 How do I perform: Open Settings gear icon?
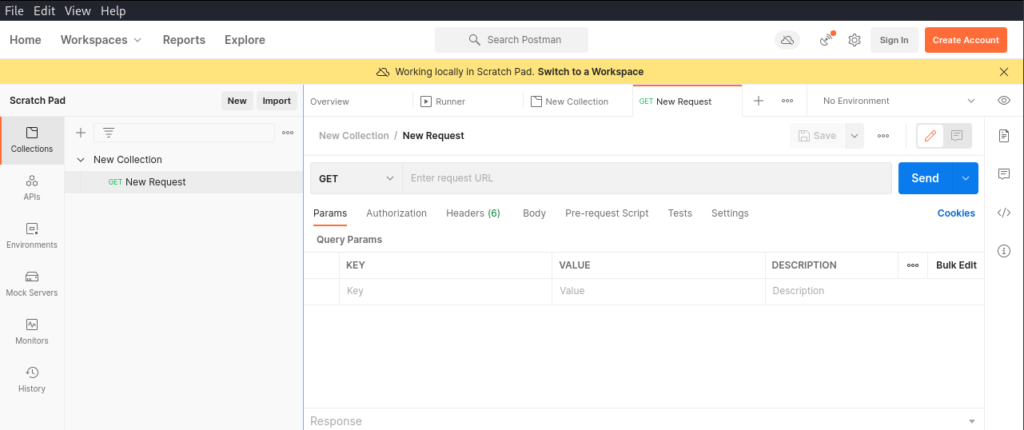(x=854, y=40)
